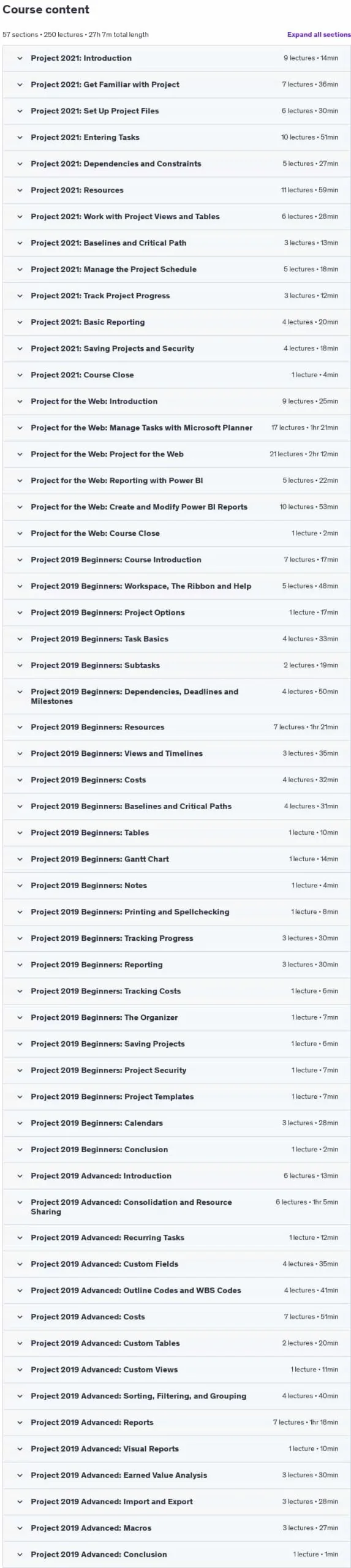Expand all sections link
351x1568 pixels.
coord(319,34)
